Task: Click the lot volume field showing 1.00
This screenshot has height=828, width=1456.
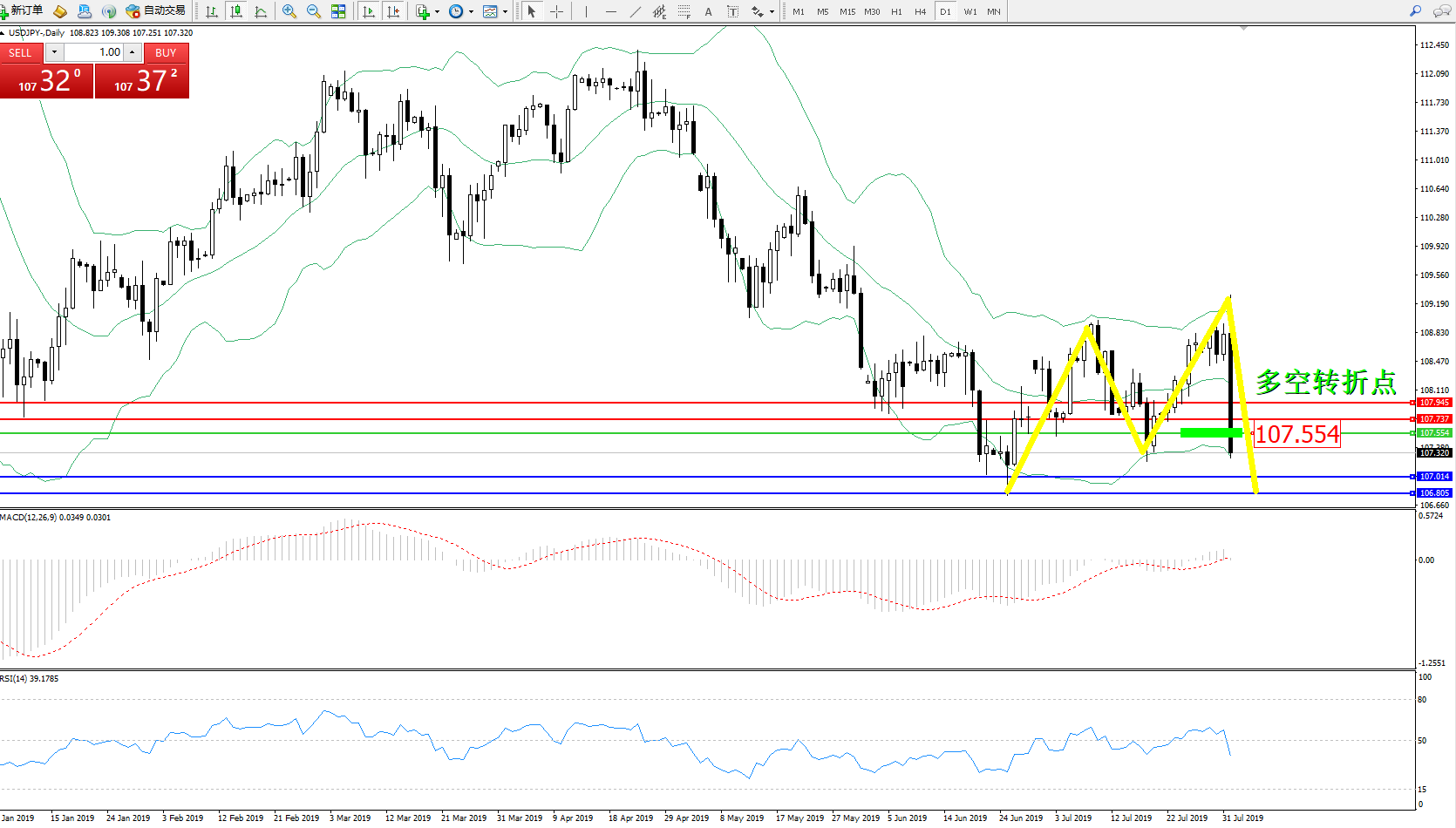Action: pyautogui.click(x=96, y=52)
